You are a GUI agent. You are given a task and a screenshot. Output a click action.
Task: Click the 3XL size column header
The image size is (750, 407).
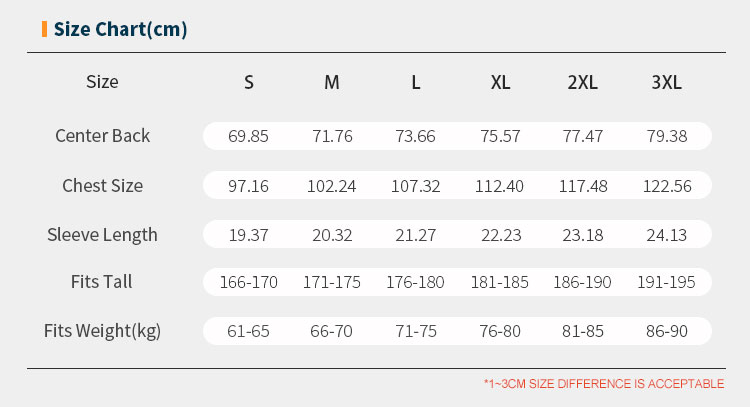666,82
